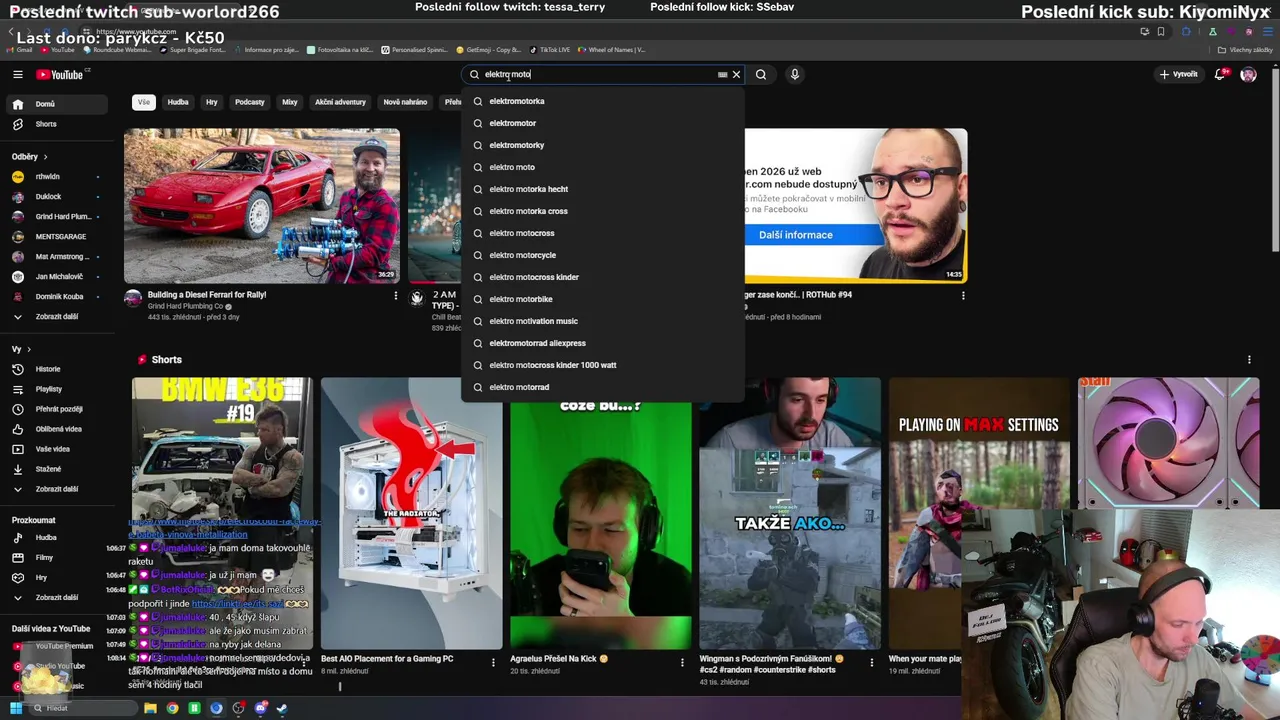Open options for Building a Diesel Ferrari video

[396, 295]
